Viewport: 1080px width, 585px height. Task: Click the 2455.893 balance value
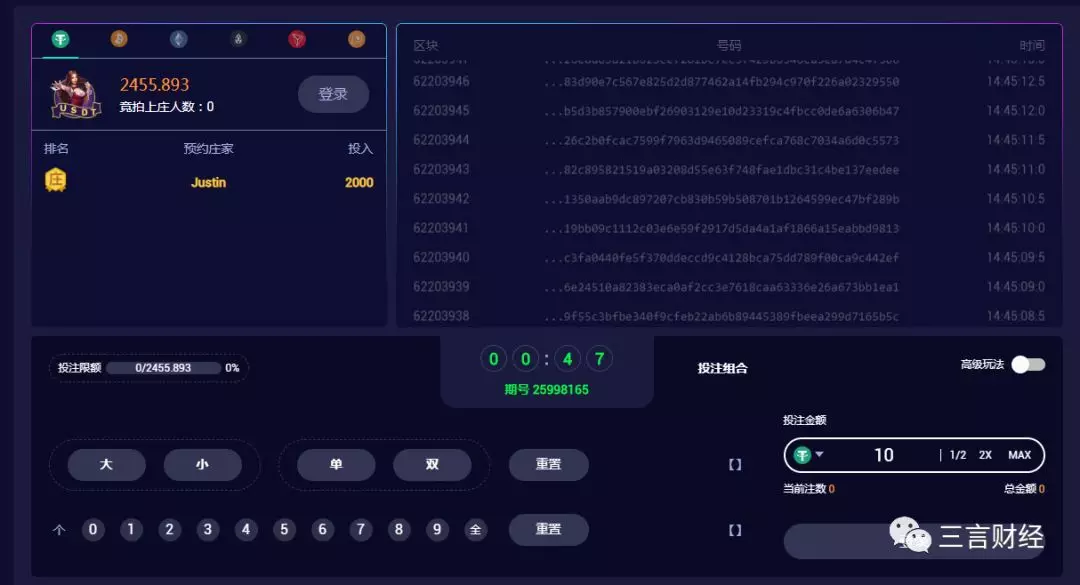pyautogui.click(x=154, y=85)
